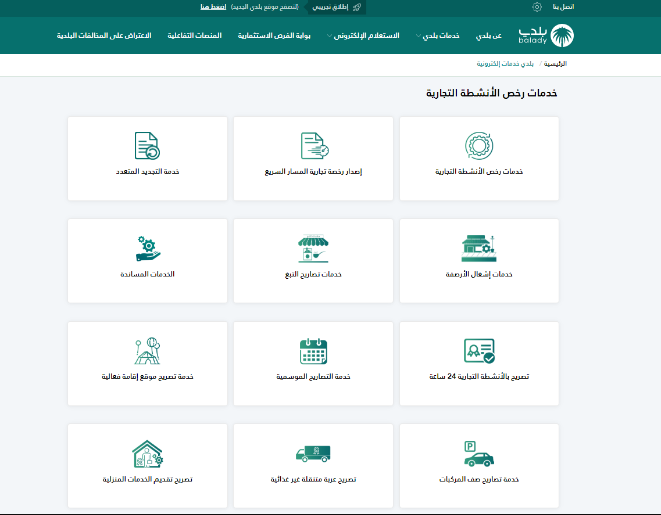661x515 pixels.
Task: Click the خدمة تصاريح صف المركبات parking car icon
Action: (478, 453)
